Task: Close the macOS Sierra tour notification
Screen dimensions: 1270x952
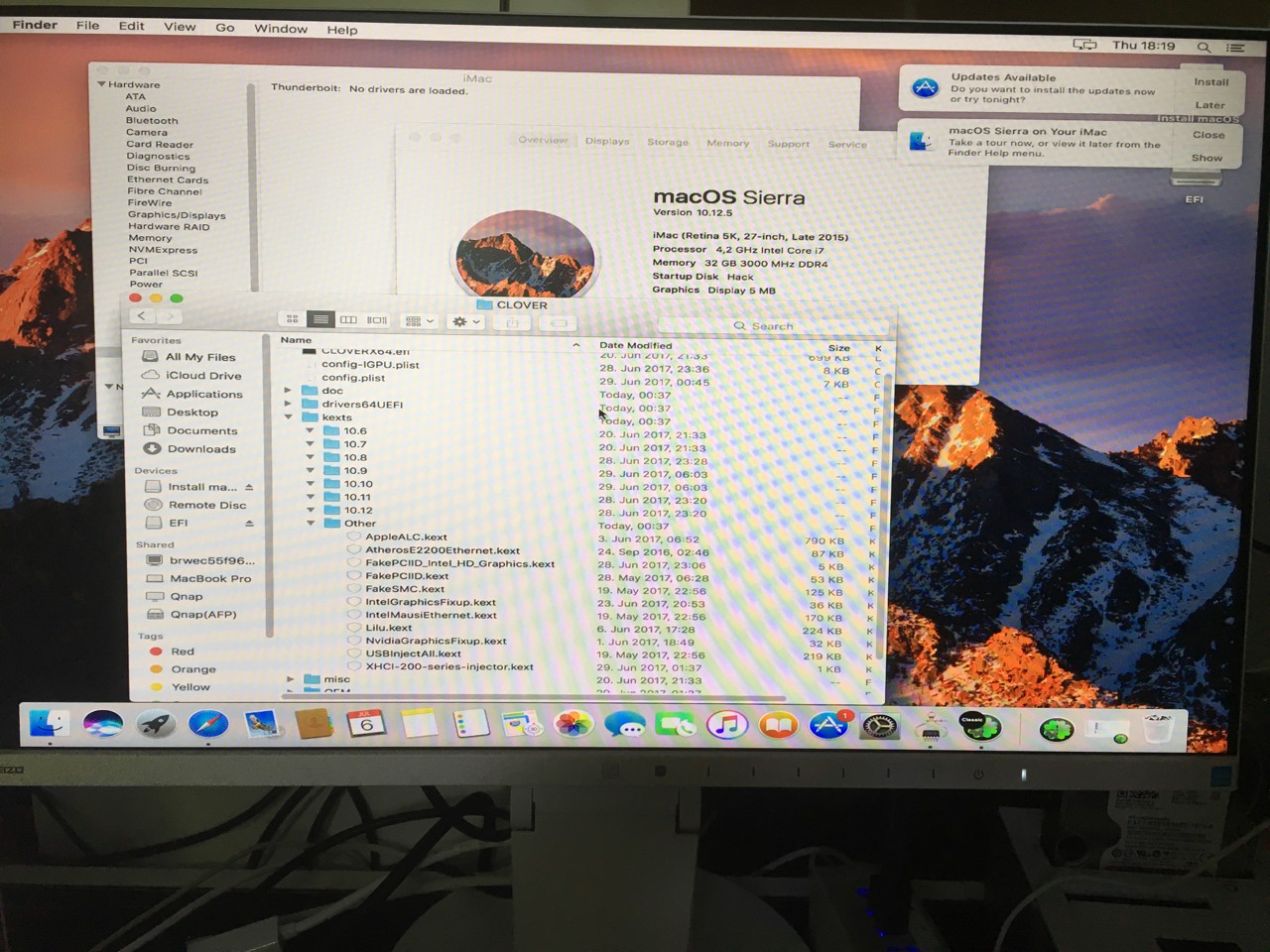Action: pyautogui.click(x=1208, y=135)
